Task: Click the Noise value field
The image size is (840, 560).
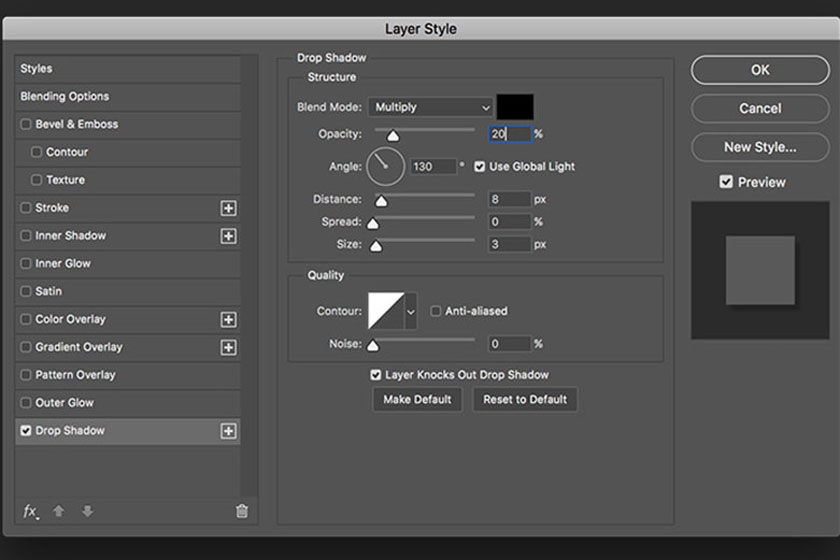Action: click(x=509, y=344)
